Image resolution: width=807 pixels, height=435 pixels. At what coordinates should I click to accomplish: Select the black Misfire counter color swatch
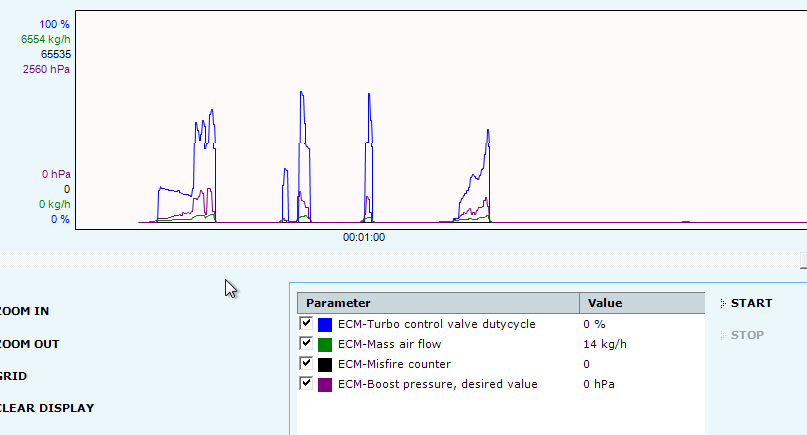[x=324, y=364]
